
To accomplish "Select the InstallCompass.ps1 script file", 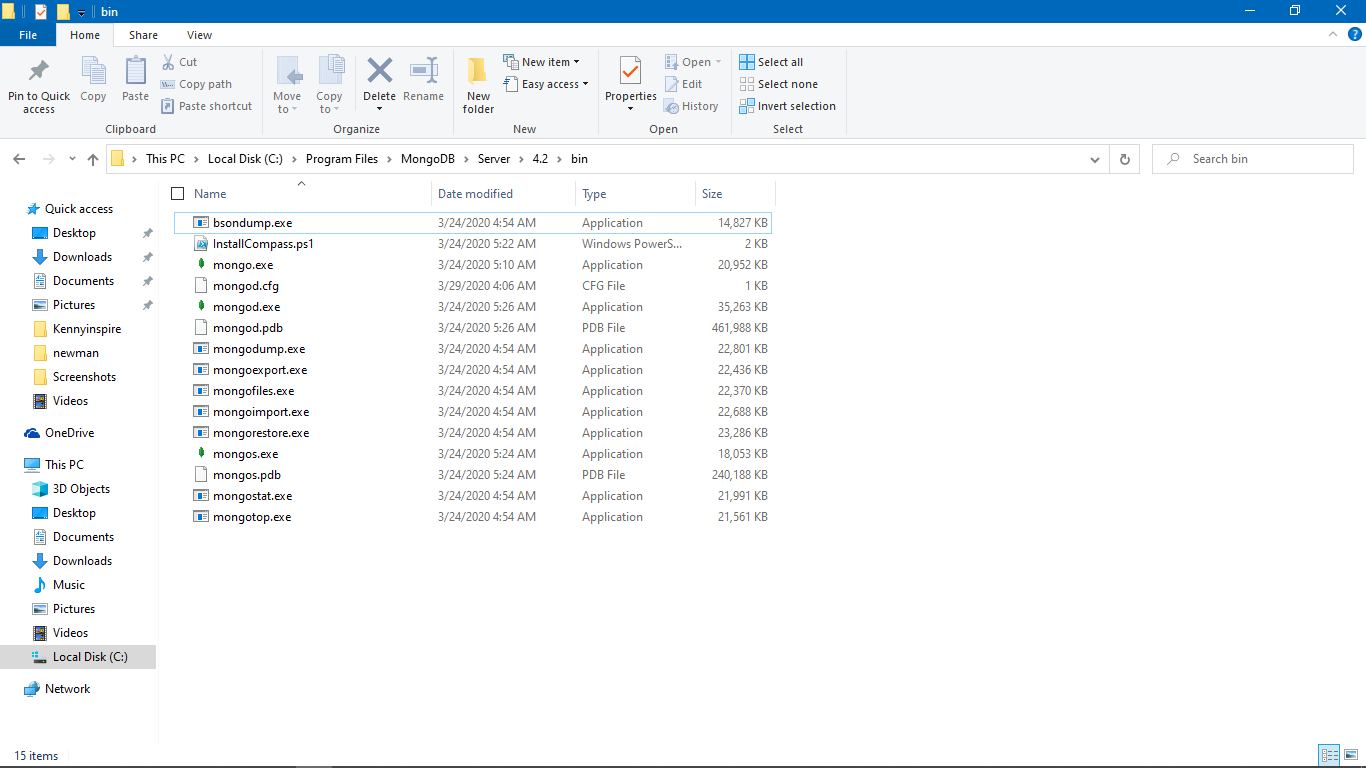I will [263, 244].
